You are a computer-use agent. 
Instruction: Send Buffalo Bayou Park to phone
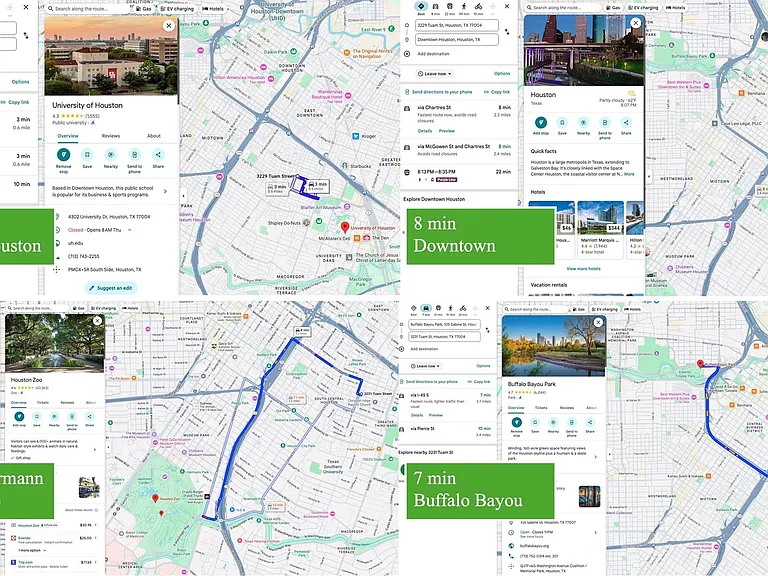click(572, 422)
